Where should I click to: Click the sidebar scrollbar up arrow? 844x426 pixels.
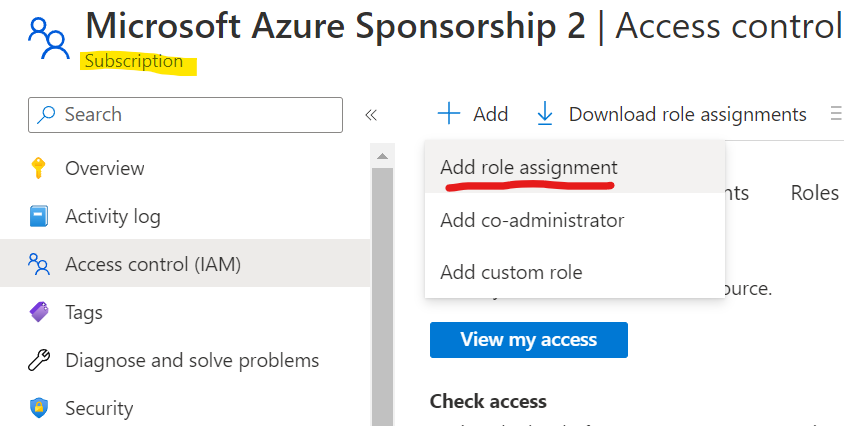[x=382, y=156]
